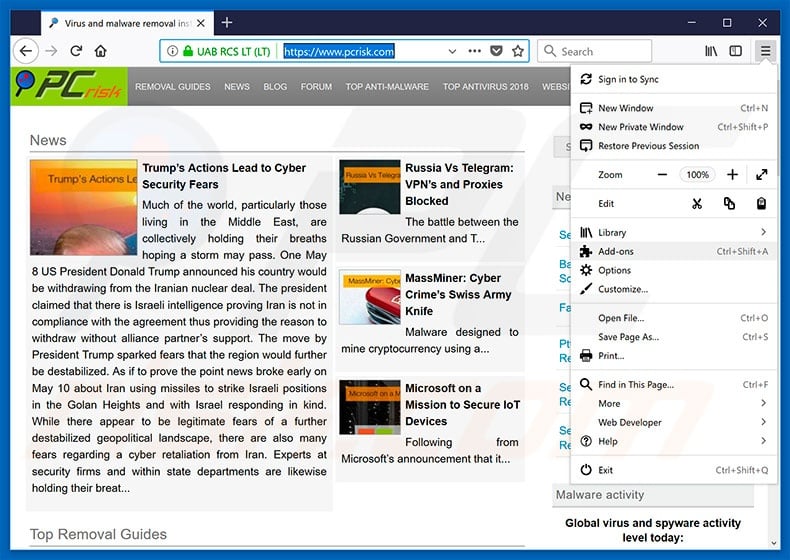790x560 pixels.
Task: Select Find in This Page...
Action: point(674,385)
